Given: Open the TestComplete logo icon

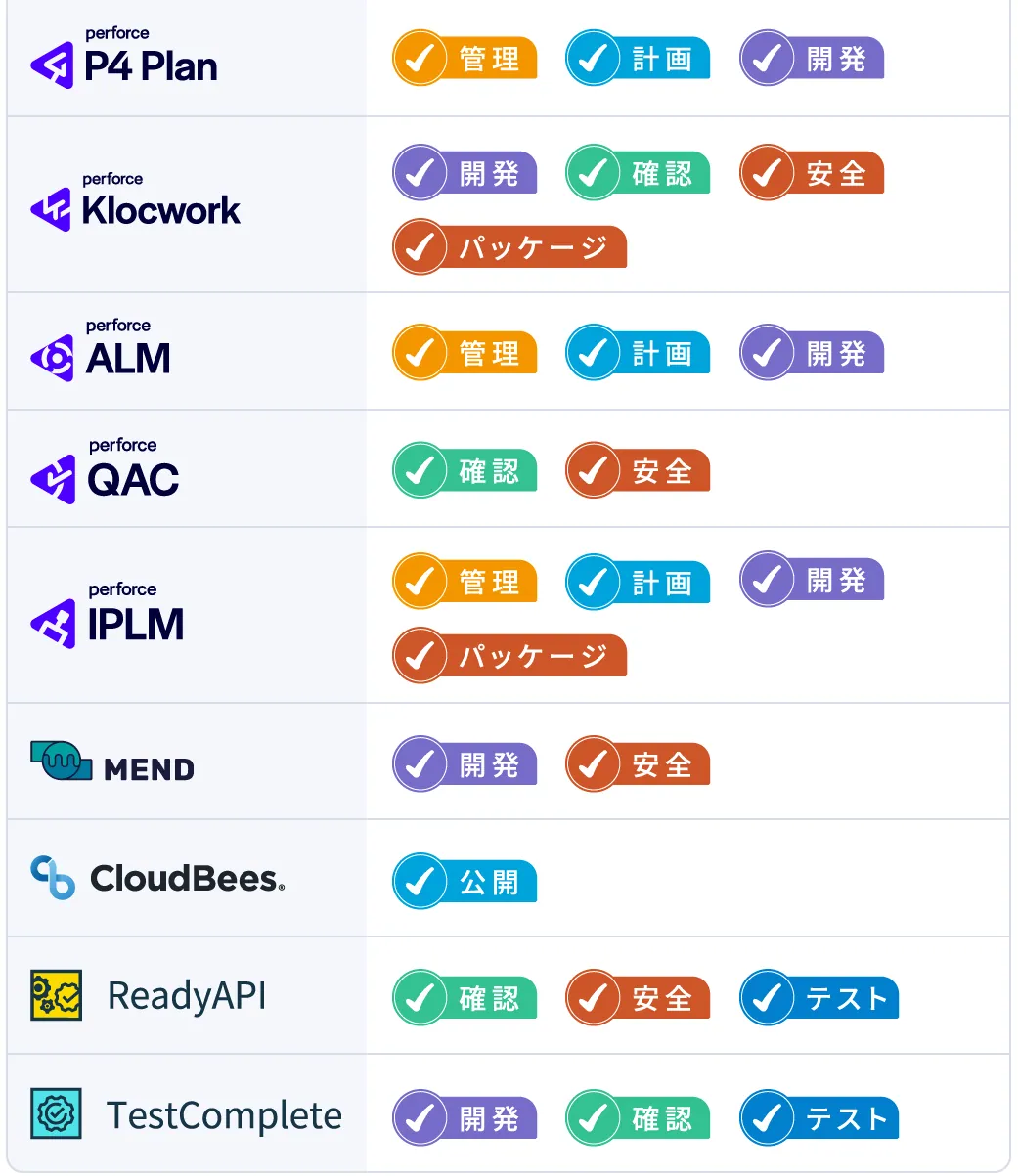Looking at the screenshot, I should pyautogui.click(x=56, y=1114).
